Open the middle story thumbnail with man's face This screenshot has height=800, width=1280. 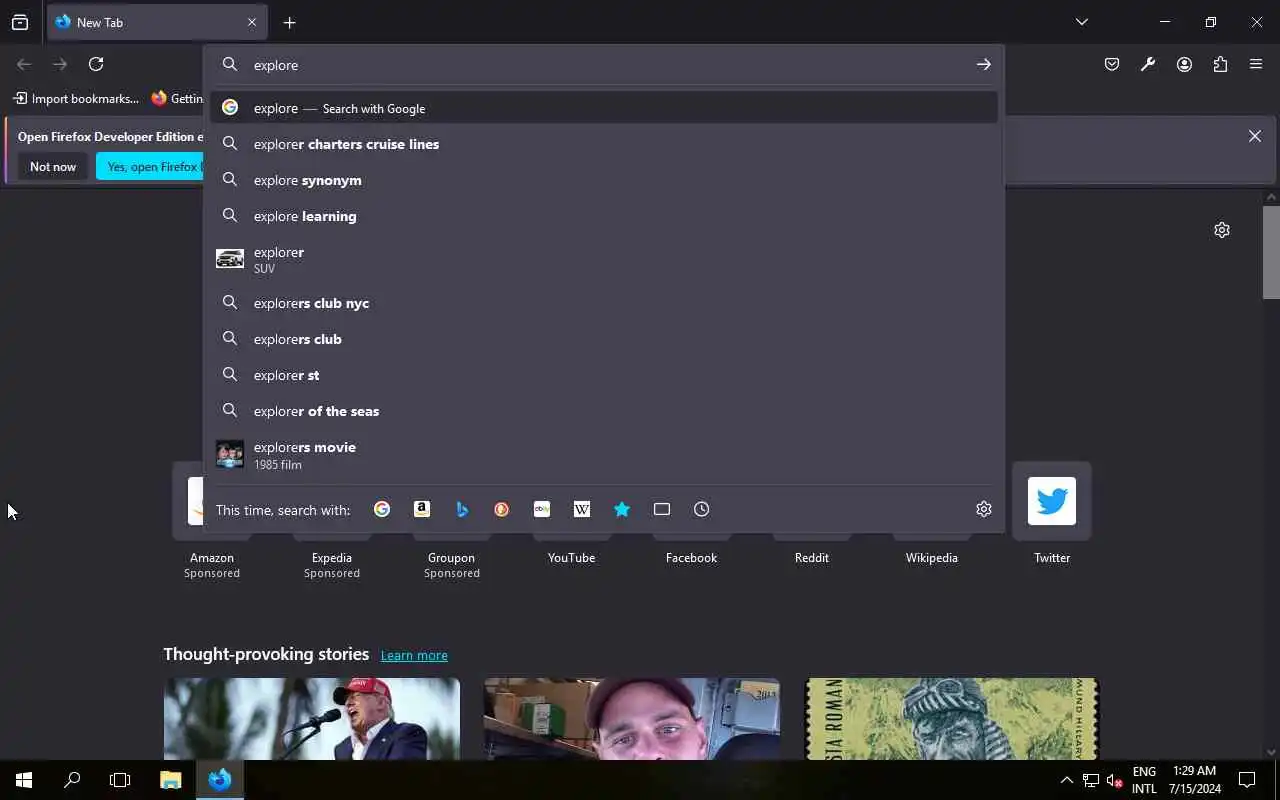pyautogui.click(x=632, y=719)
